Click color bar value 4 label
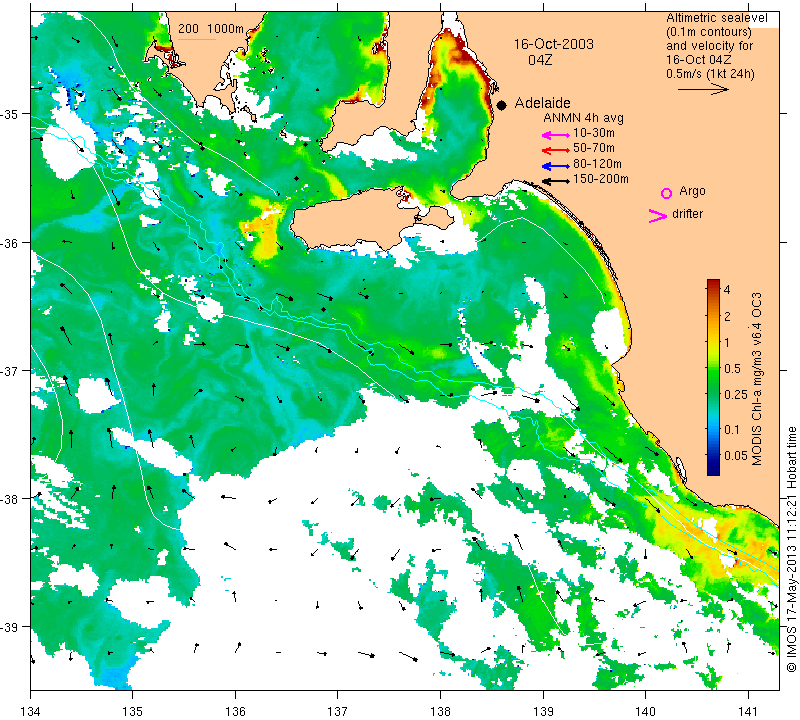The height and width of the screenshot is (720, 800). 727,290
